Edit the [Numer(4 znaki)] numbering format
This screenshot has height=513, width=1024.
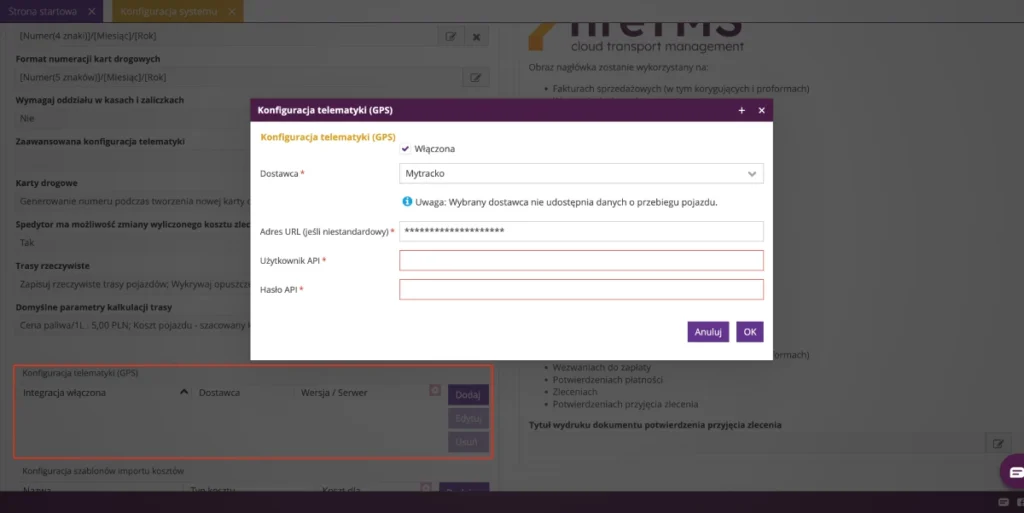[x=451, y=36]
